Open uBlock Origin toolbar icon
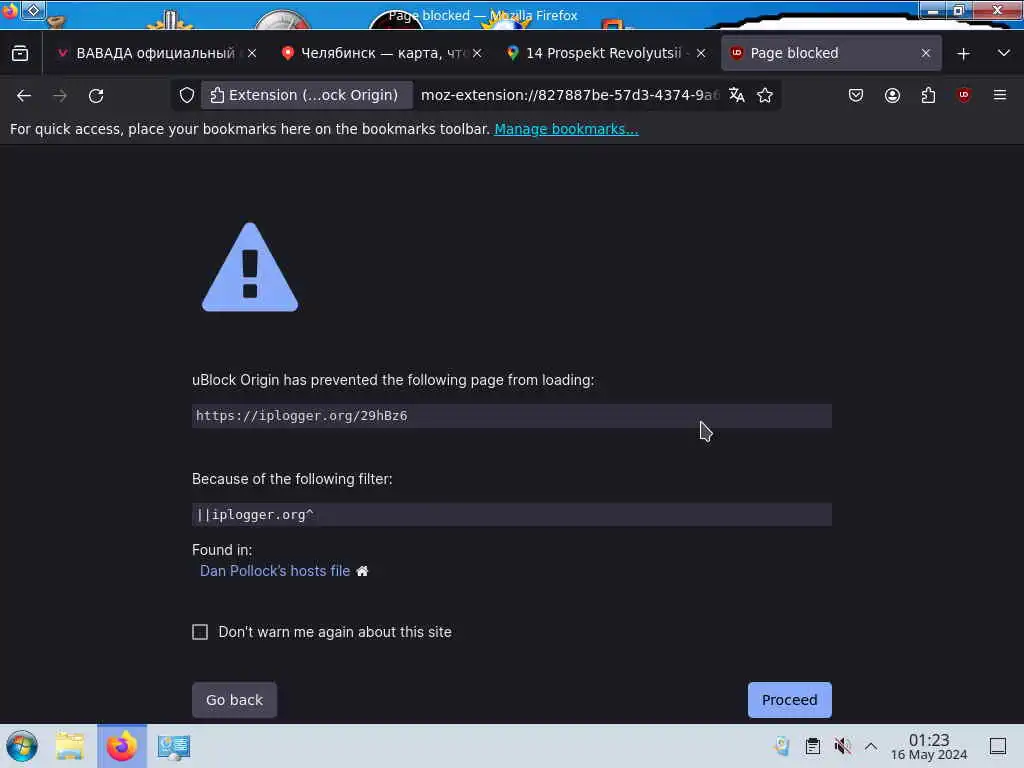This screenshot has height=768, width=1024. point(964,95)
